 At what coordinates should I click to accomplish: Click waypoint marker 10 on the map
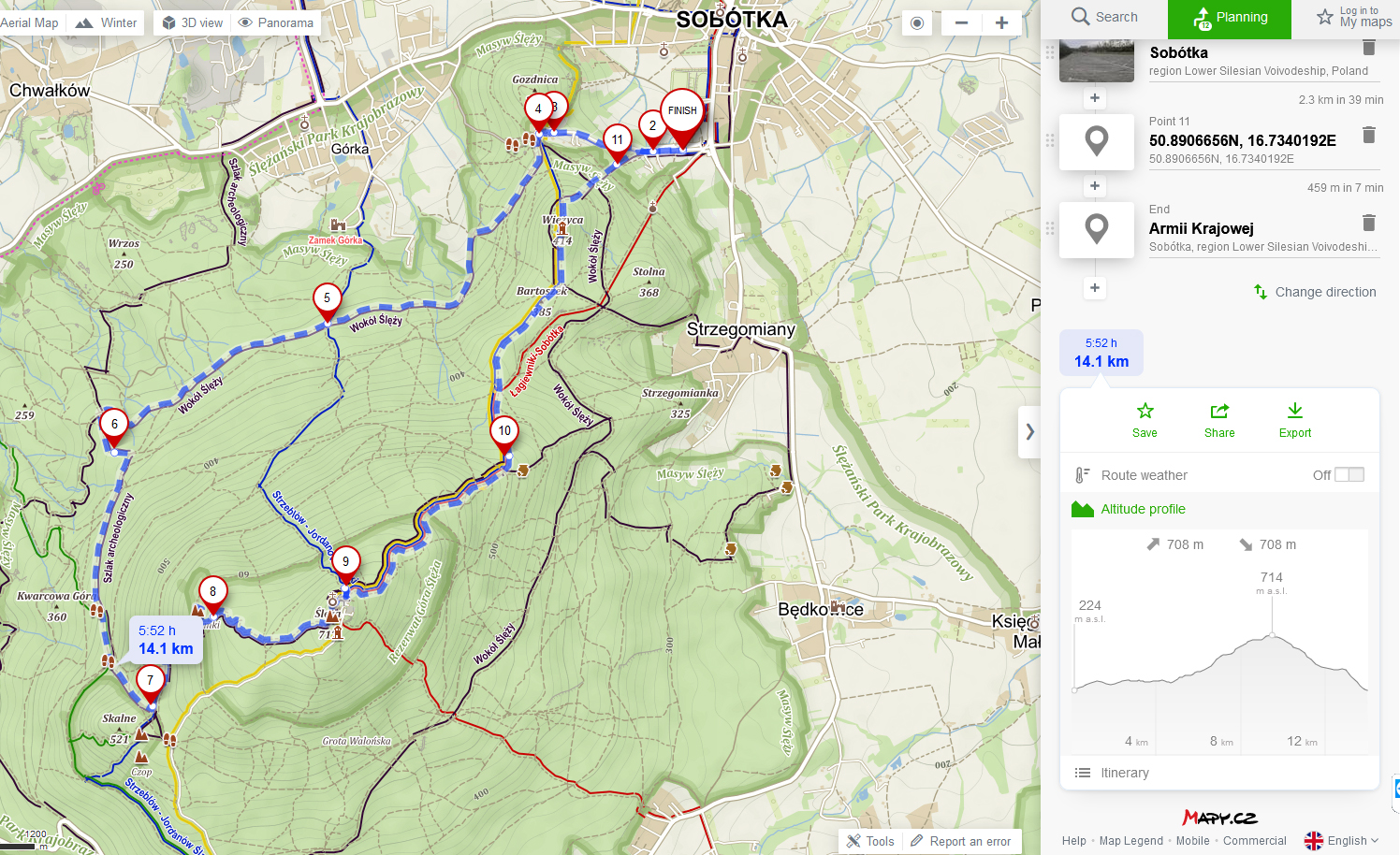click(504, 431)
